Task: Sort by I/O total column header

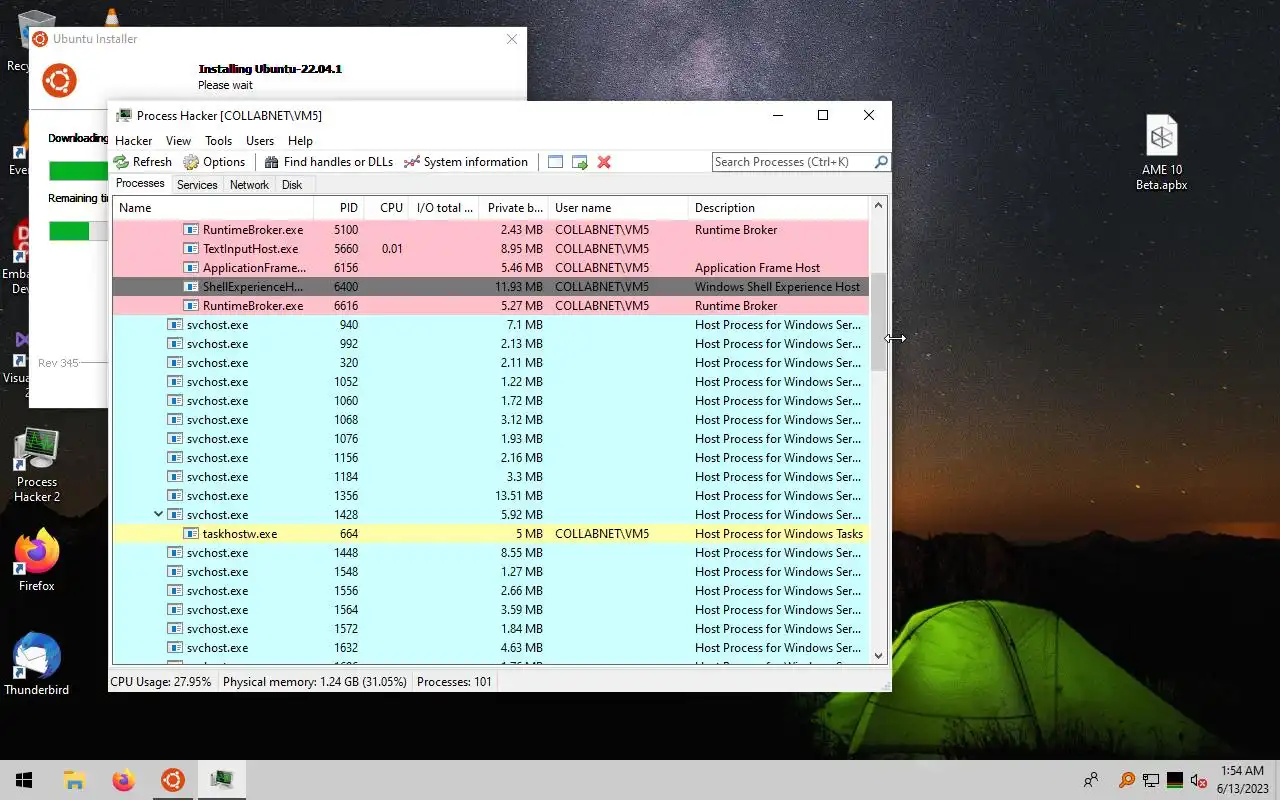Action: 444,208
